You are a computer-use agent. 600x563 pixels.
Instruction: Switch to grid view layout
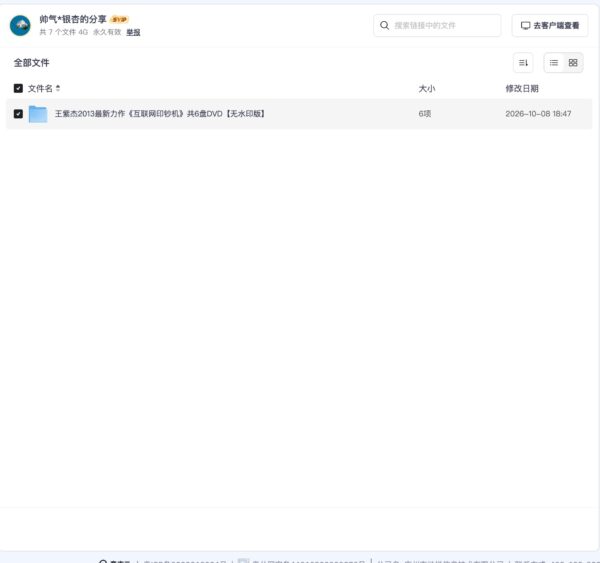tap(573, 63)
